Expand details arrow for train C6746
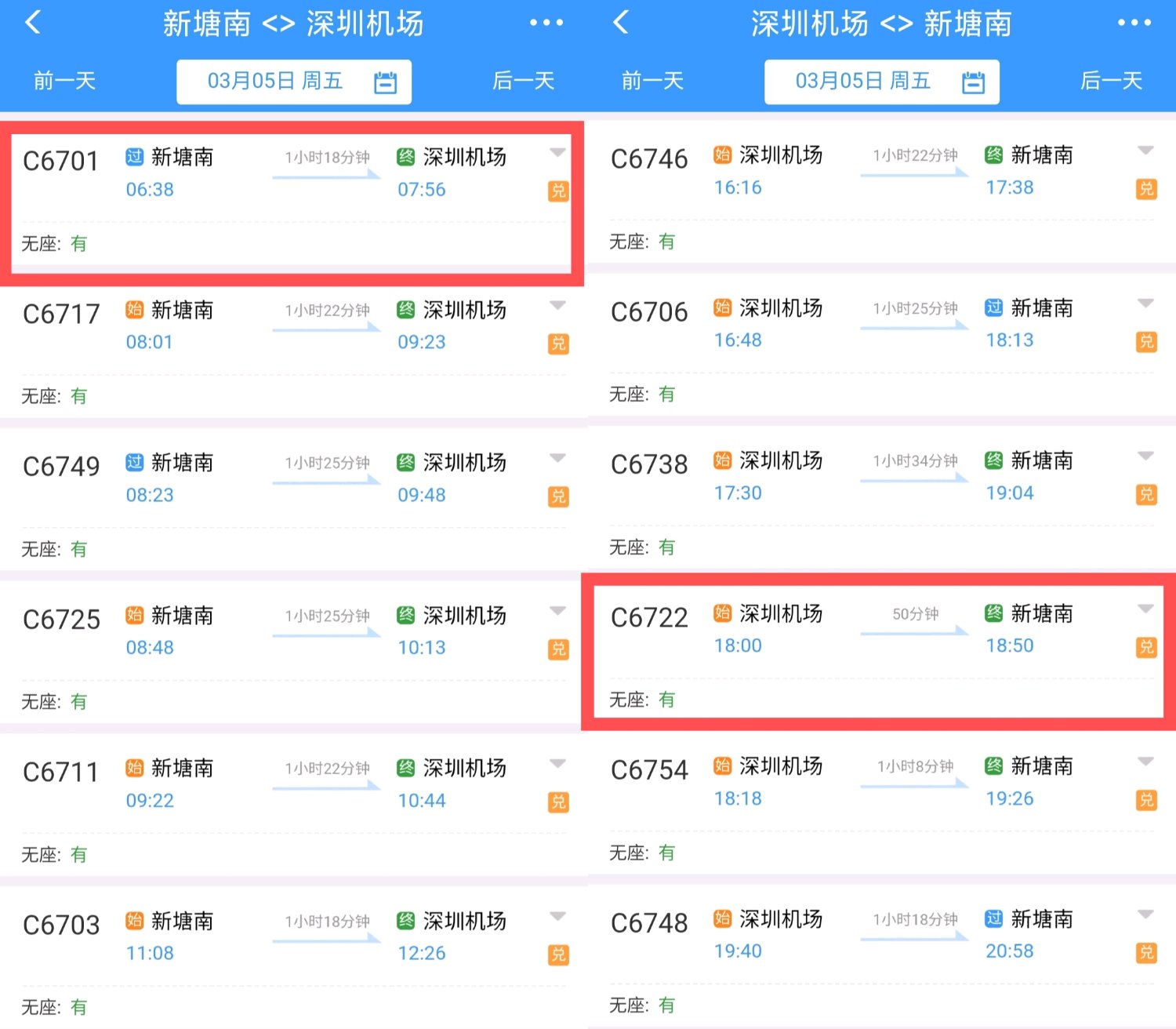This screenshot has width=1176, height=1029. point(1145,151)
